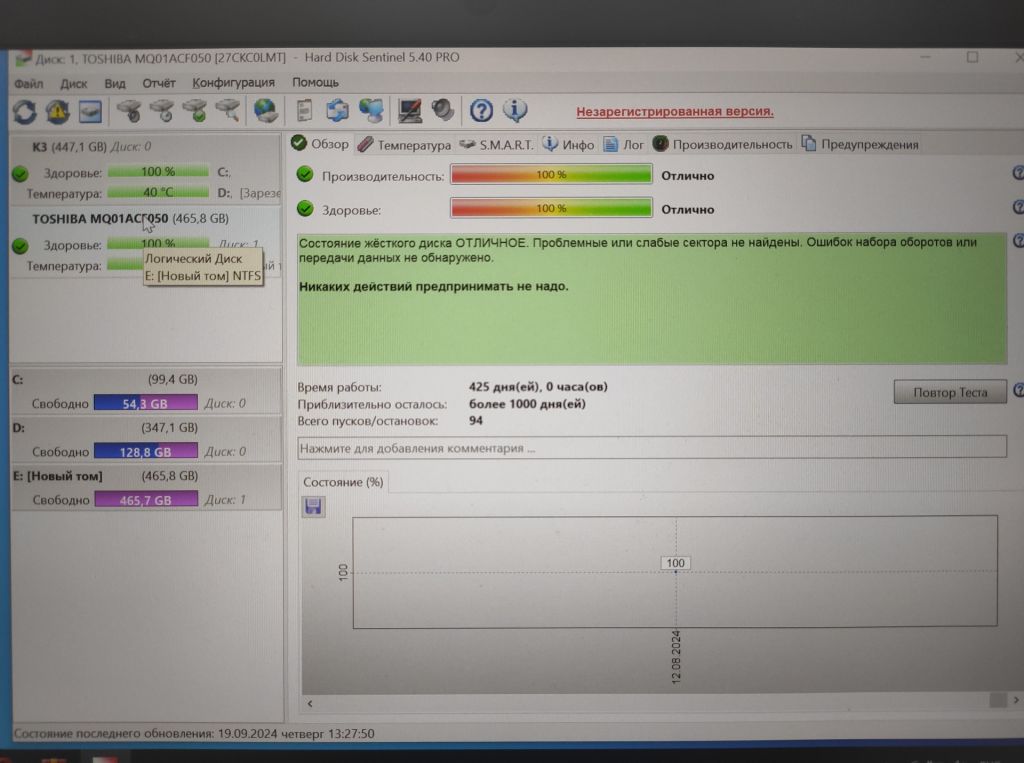Open the Конфигурация menu
The width and height of the screenshot is (1024, 763).
233,83
